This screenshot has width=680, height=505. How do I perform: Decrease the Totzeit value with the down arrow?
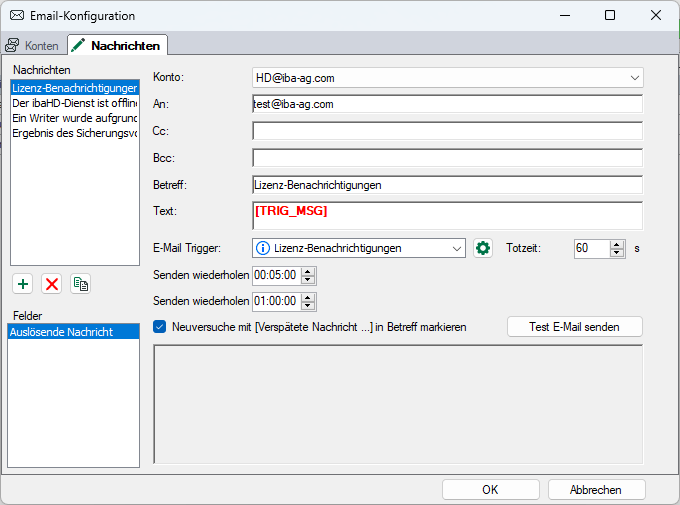pos(616,252)
